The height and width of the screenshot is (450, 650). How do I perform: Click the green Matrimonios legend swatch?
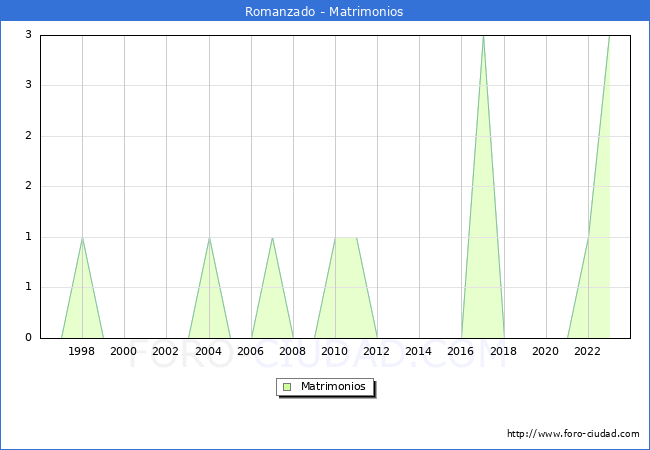click(287, 387)
